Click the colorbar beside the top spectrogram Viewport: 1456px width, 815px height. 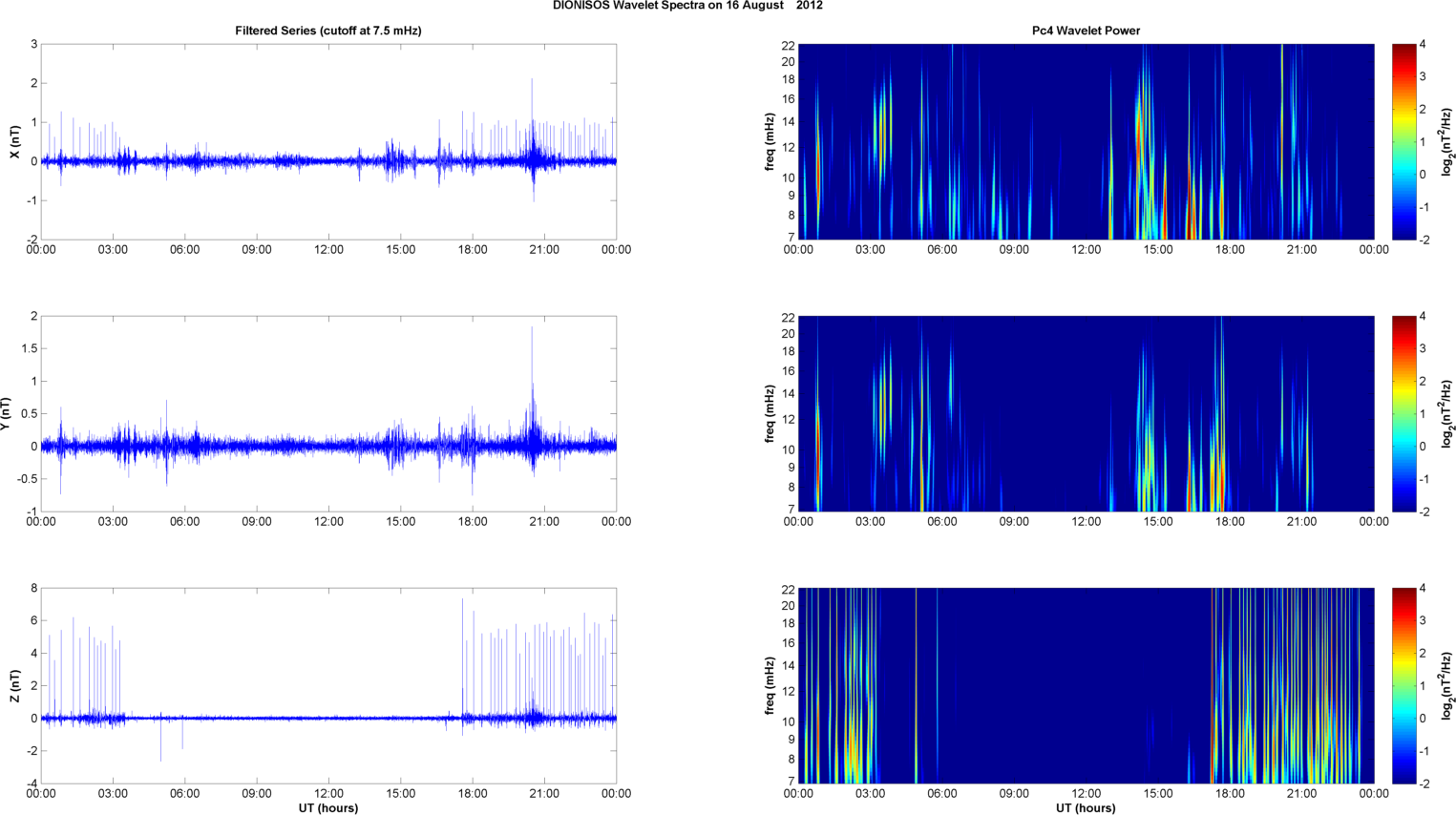(x=1403, y=141)
